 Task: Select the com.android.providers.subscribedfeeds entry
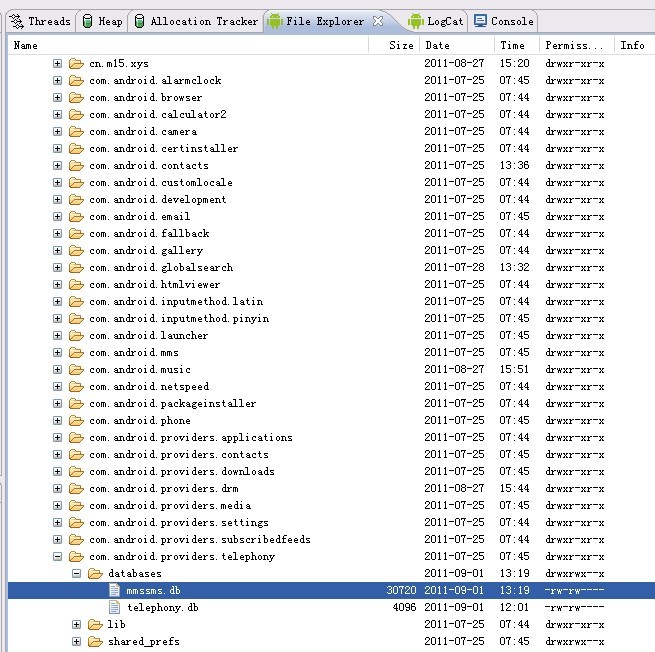tap(200, 540)
